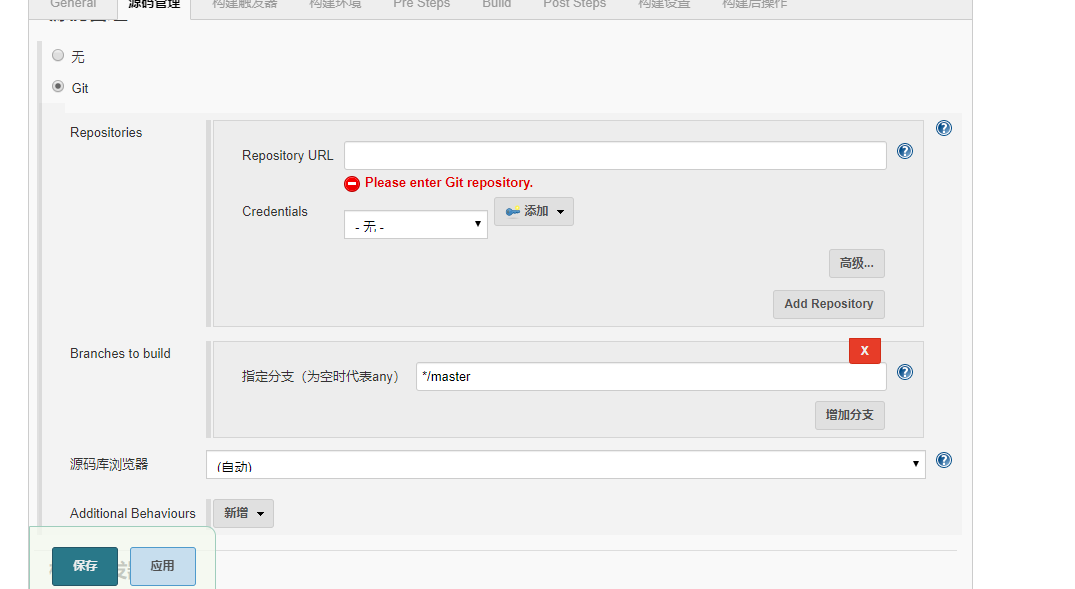Click the 高级... advanced button

[856, 263]
